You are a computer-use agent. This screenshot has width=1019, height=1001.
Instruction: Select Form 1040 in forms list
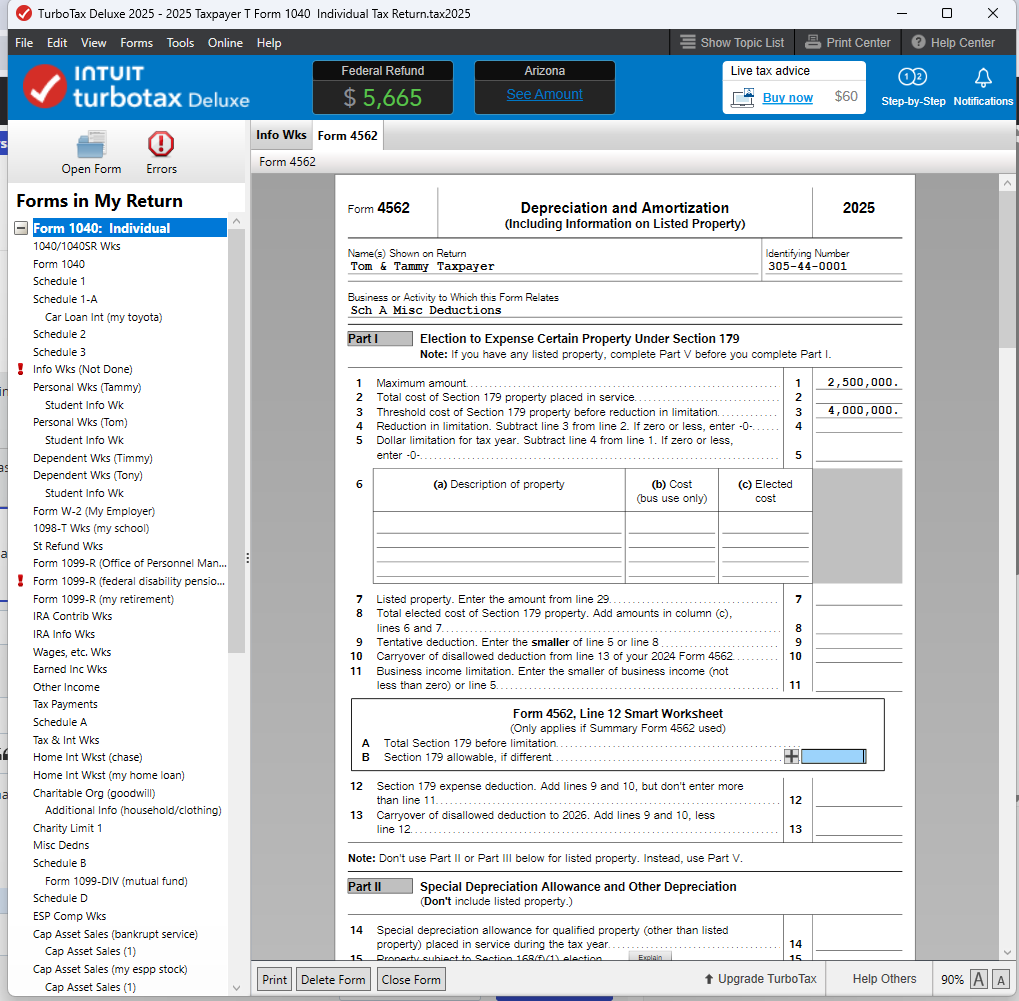[x=58, y=264]
